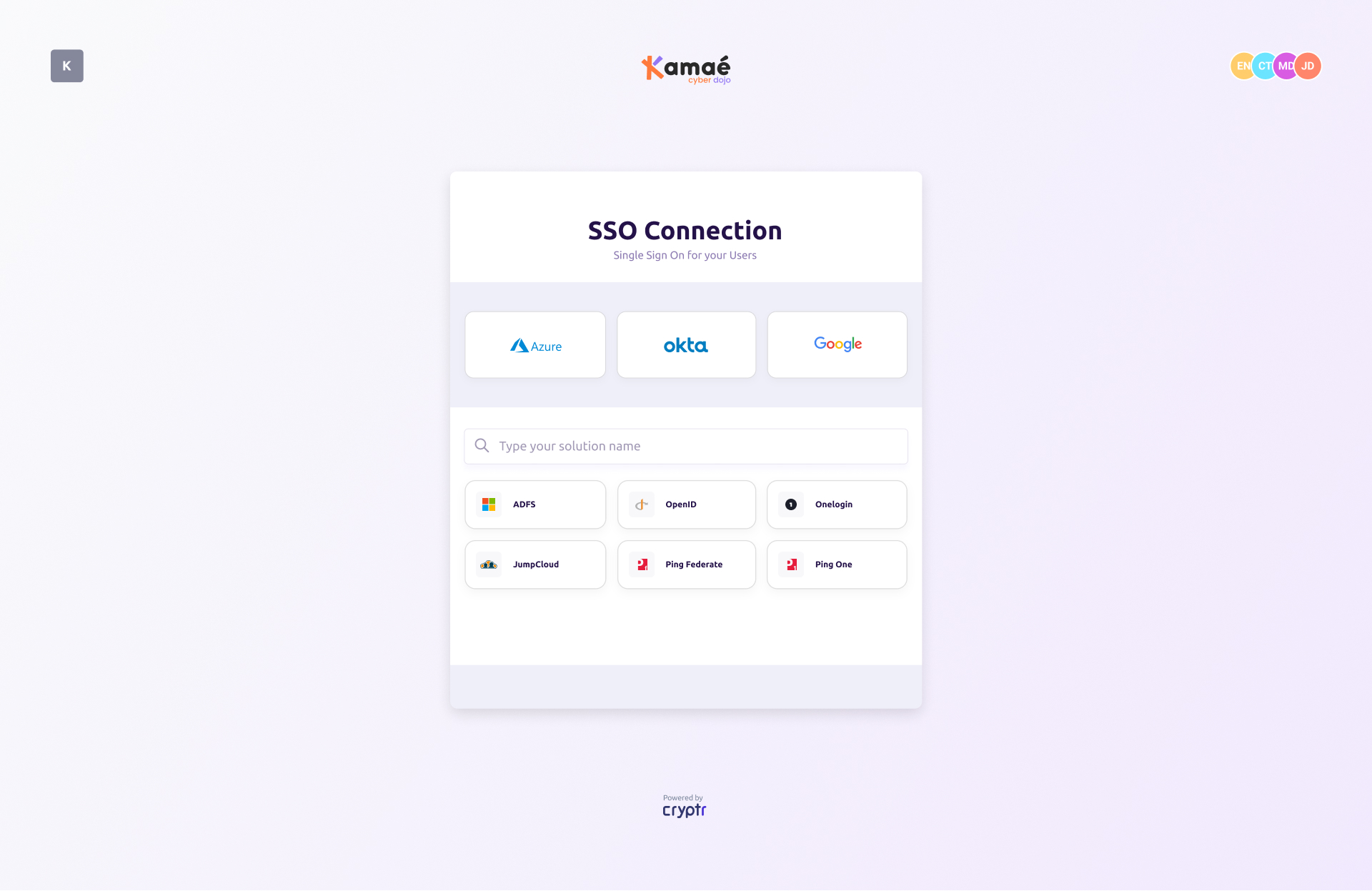Click the search magnifier icon

click(x=483, y=445)
